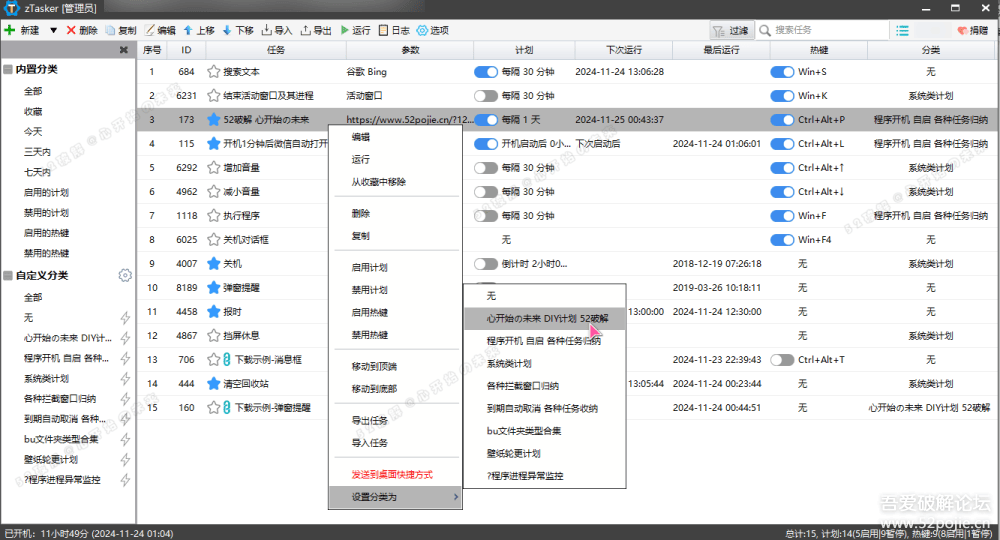Toggle favorite star for 挡屏休息 task
1000x540 pixels.
pos(214,335)
